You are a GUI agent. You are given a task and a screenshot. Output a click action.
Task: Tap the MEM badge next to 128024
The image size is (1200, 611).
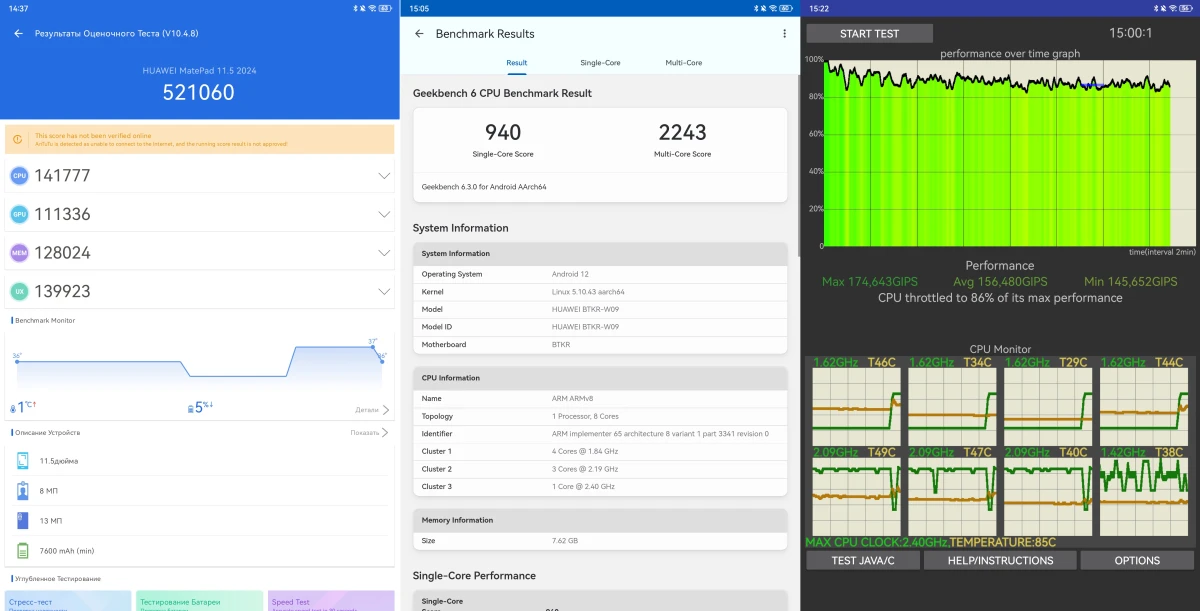pos(19,252)
